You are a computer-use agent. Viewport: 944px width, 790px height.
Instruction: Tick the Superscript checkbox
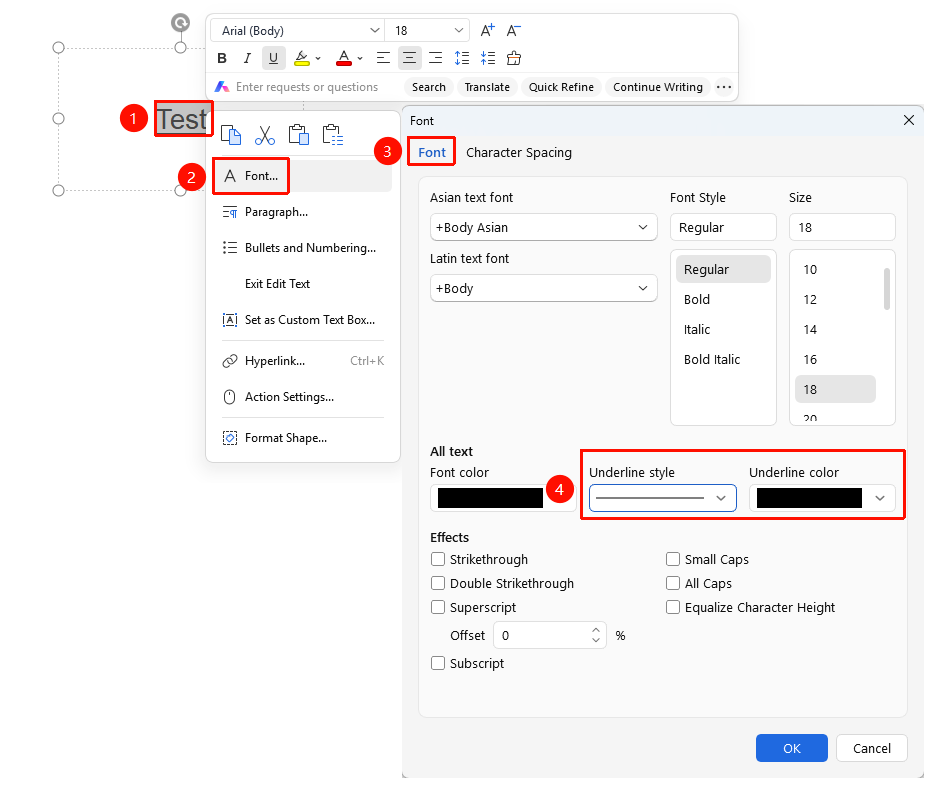tap(438, 608)
